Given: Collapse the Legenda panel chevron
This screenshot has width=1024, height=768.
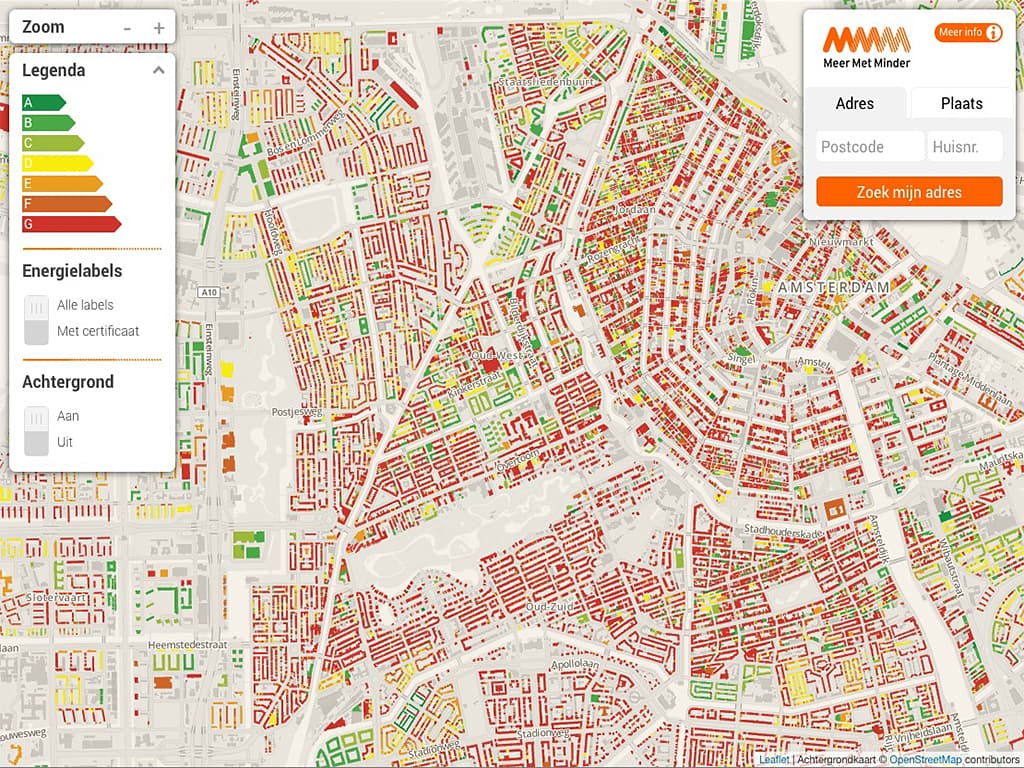Looking at the screenshot, I should coord(159,70).
